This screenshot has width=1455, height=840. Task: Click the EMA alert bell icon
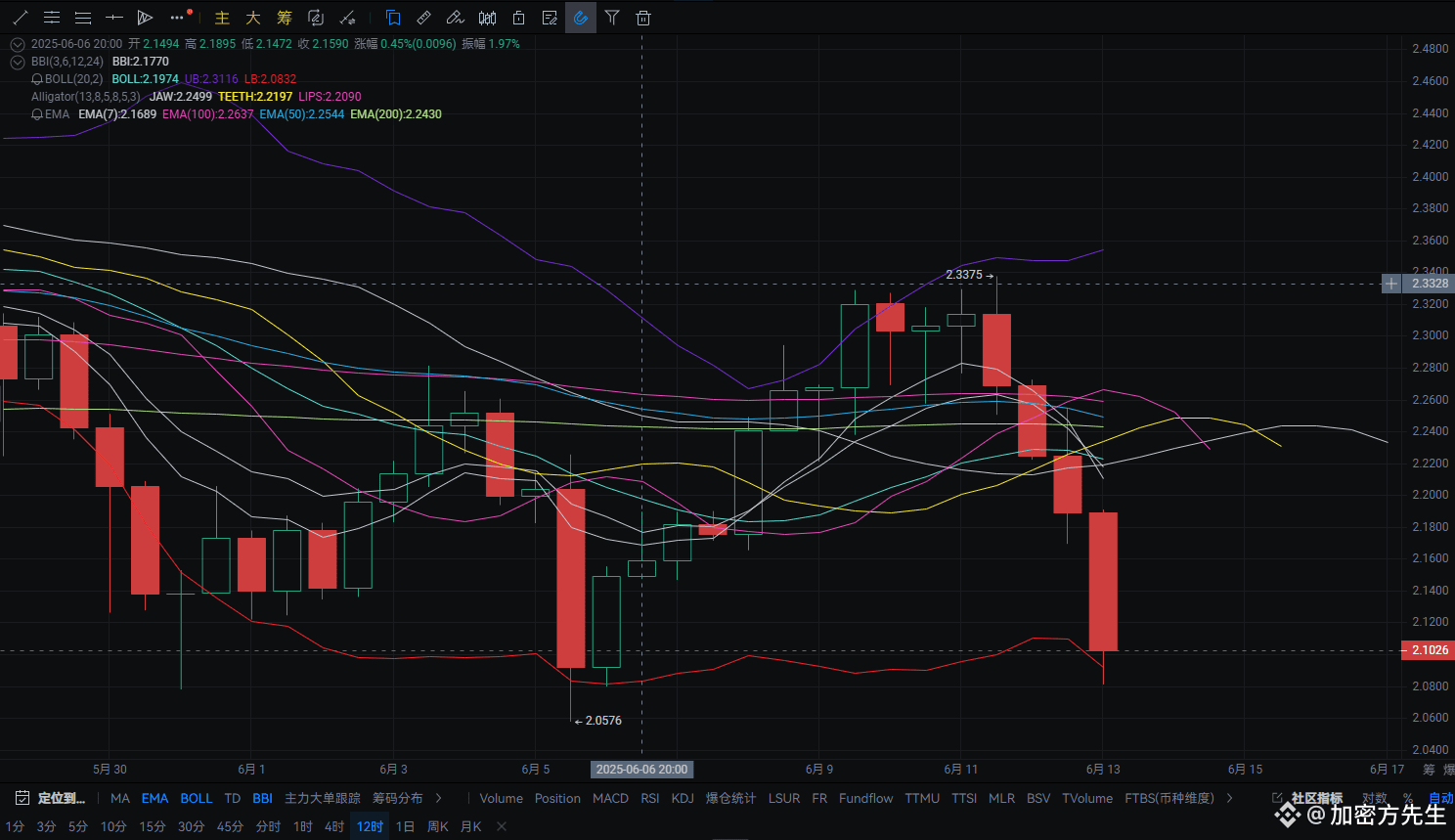tap(37, 114)
